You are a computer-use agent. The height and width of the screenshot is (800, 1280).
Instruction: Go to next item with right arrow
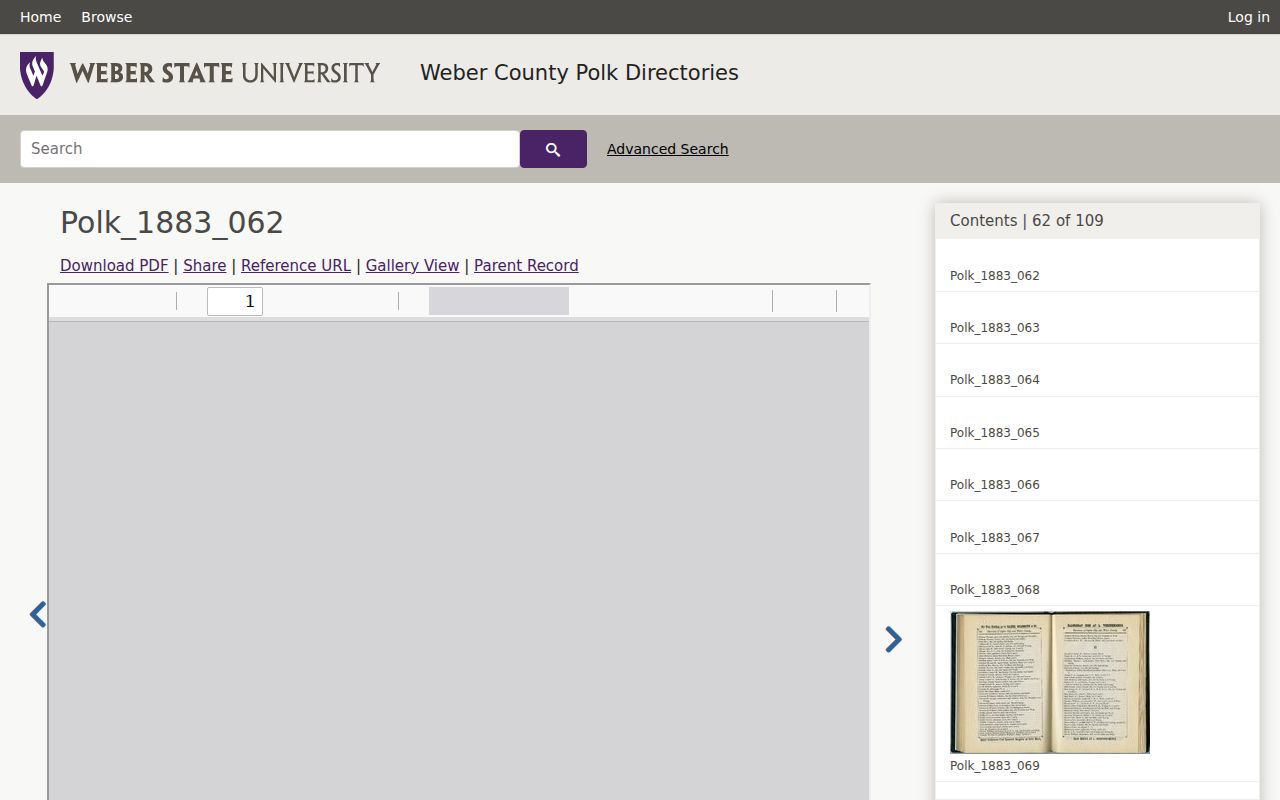894,639
